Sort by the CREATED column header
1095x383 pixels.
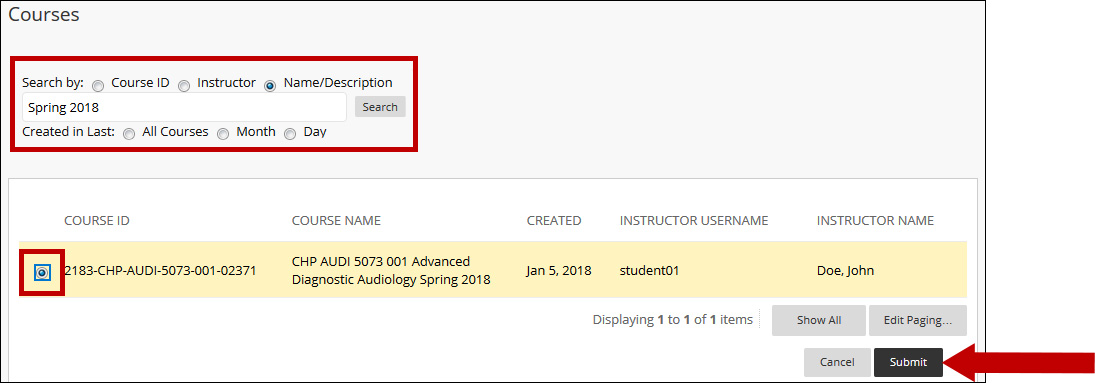click(554, 221)
